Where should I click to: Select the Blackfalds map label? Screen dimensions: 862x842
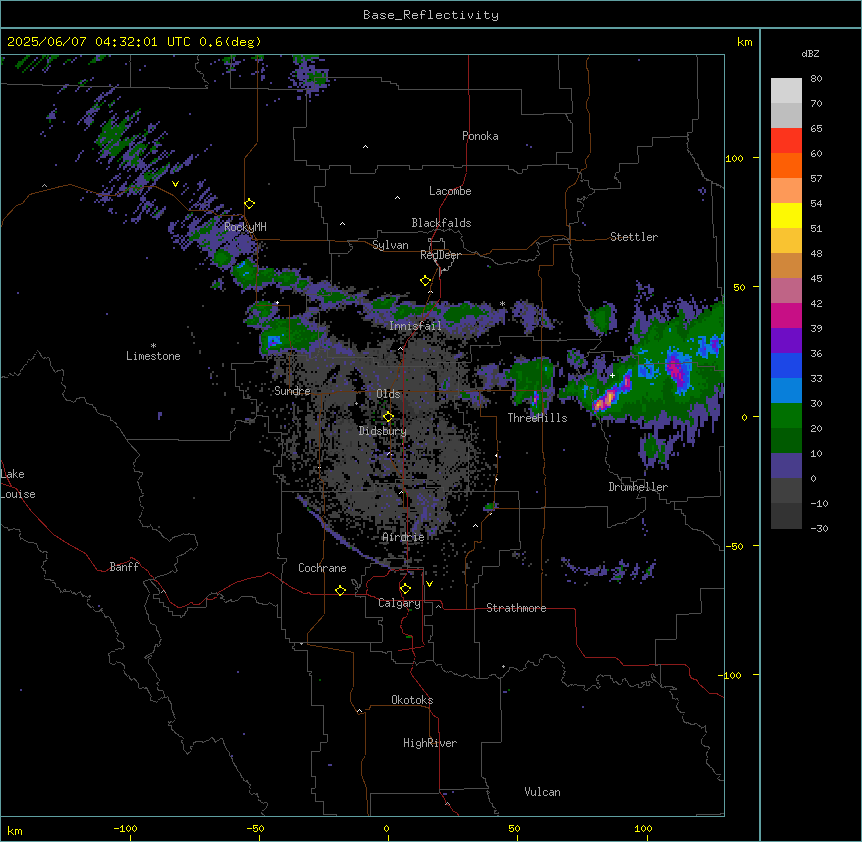[x=441, y=223]
